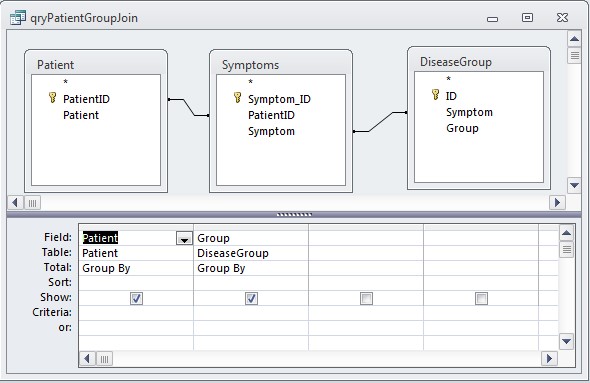Click the DiseaseGroup table title bar

click(x=479, y=61)
